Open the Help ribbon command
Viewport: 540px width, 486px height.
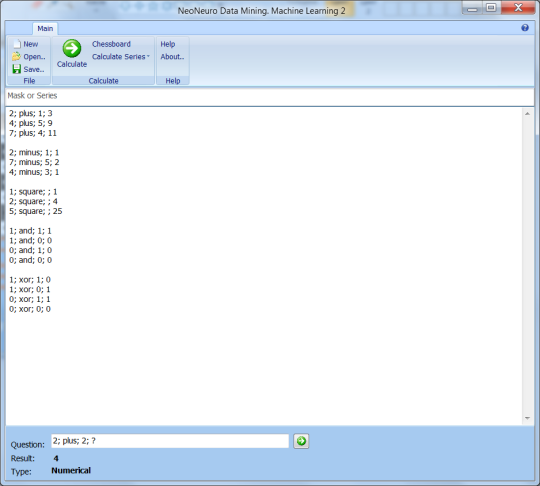tap(168, 44)
